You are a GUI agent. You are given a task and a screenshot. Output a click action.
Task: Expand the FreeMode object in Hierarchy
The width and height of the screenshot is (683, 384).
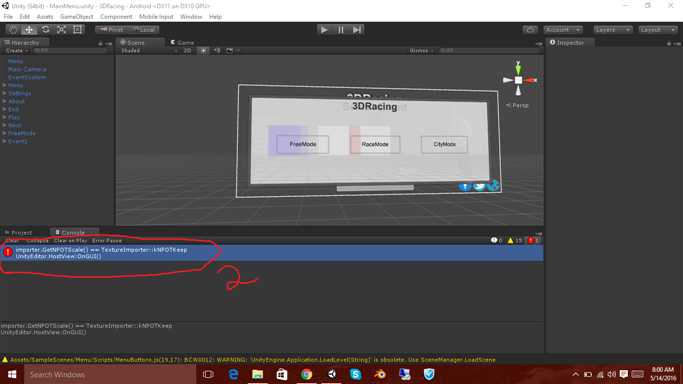pos(4,133)
